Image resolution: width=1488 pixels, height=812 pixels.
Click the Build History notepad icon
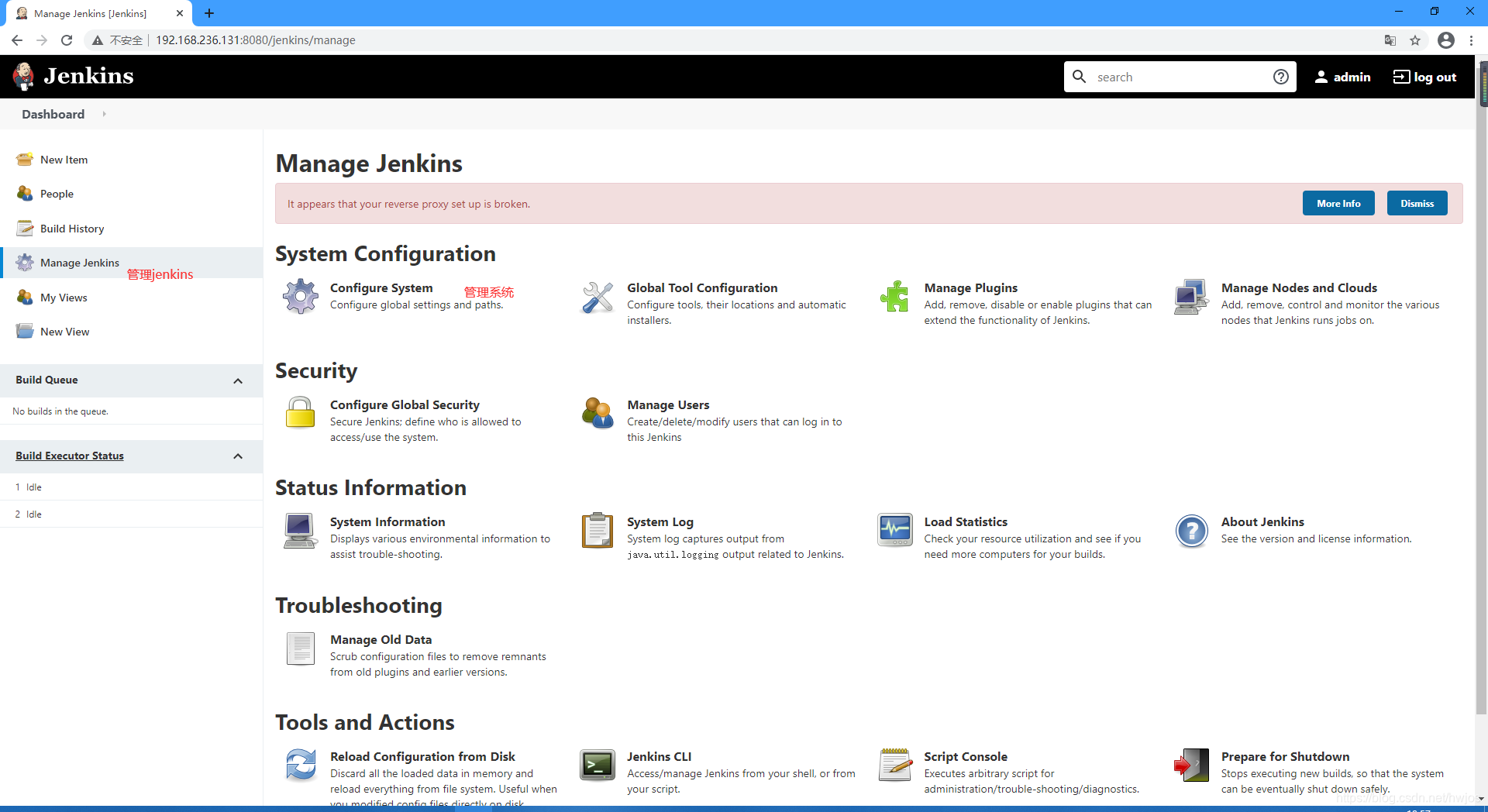click(25, 229)
